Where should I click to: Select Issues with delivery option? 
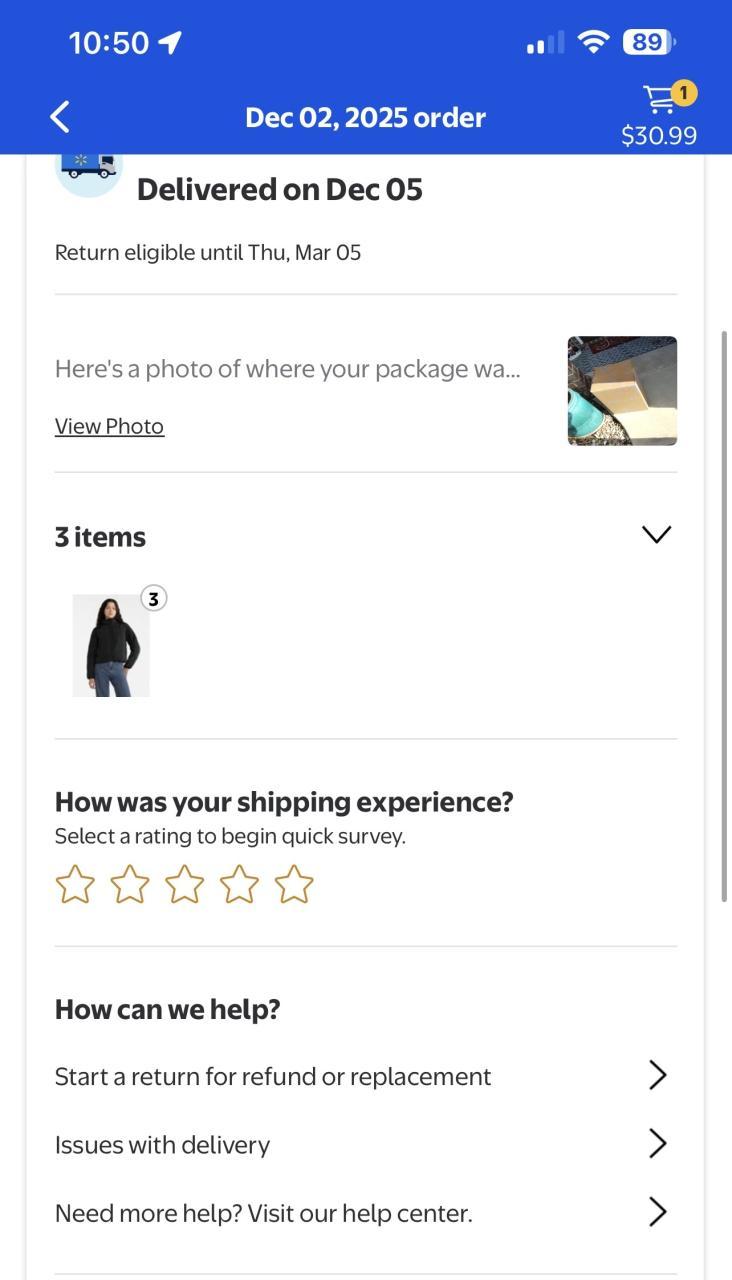pyautogui.click(x=162, y=1144)
